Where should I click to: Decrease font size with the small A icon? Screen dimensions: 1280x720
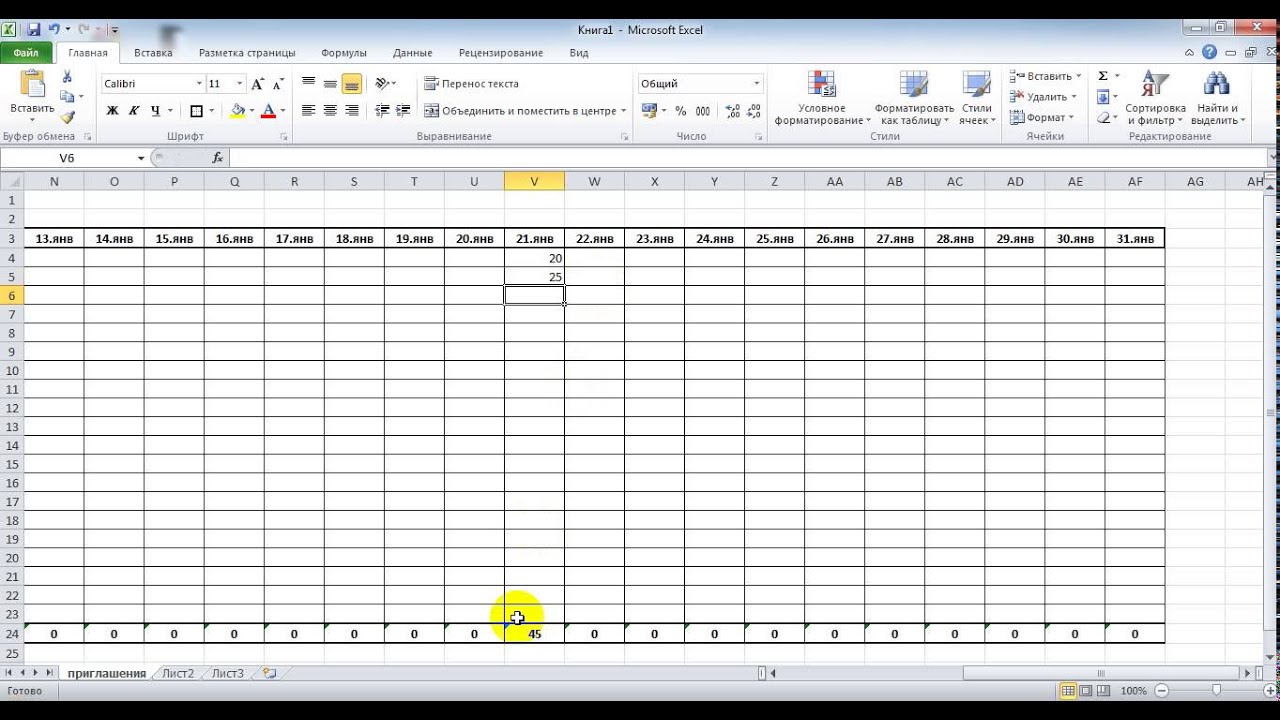278,84
